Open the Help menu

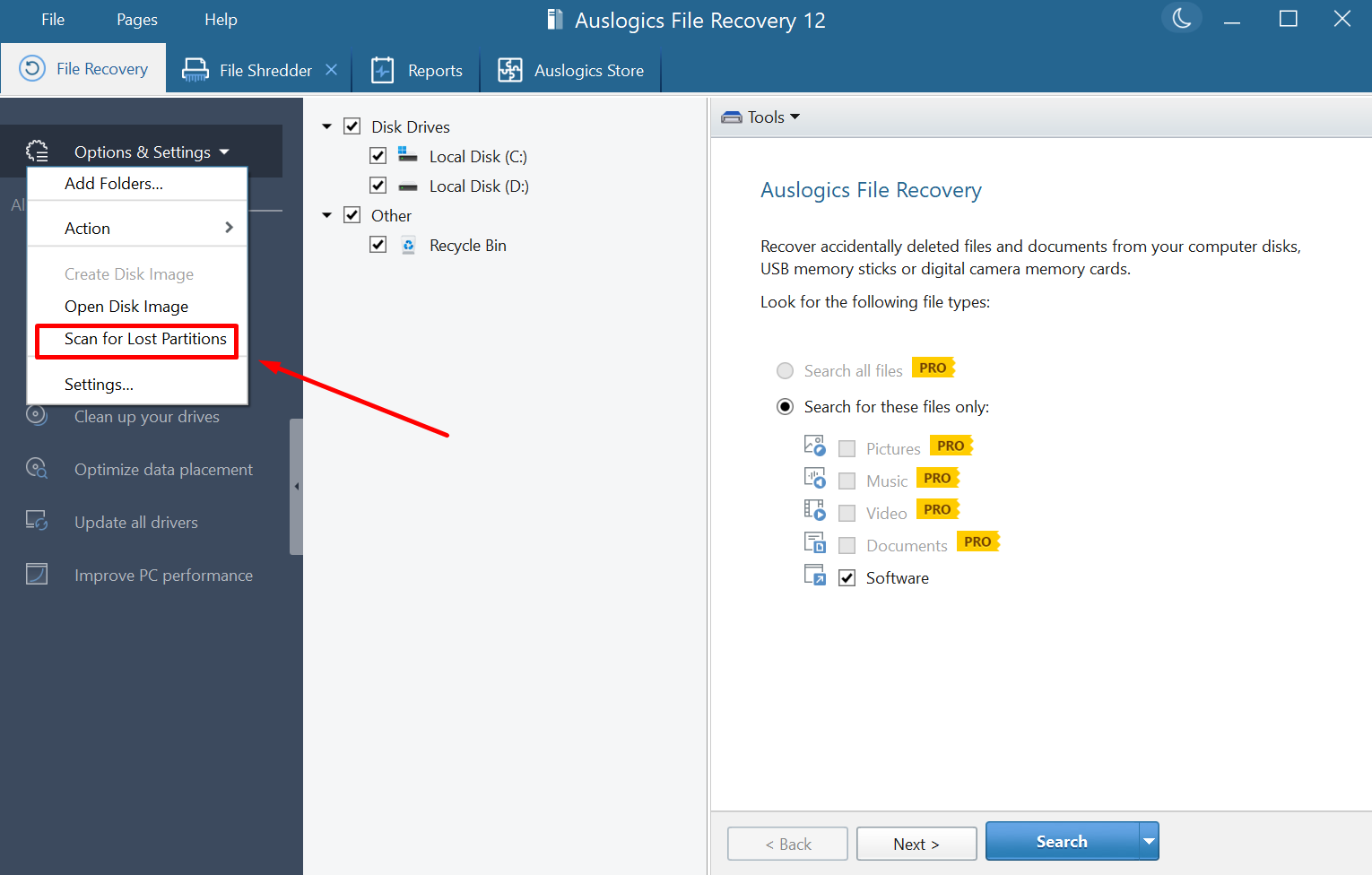221,20
